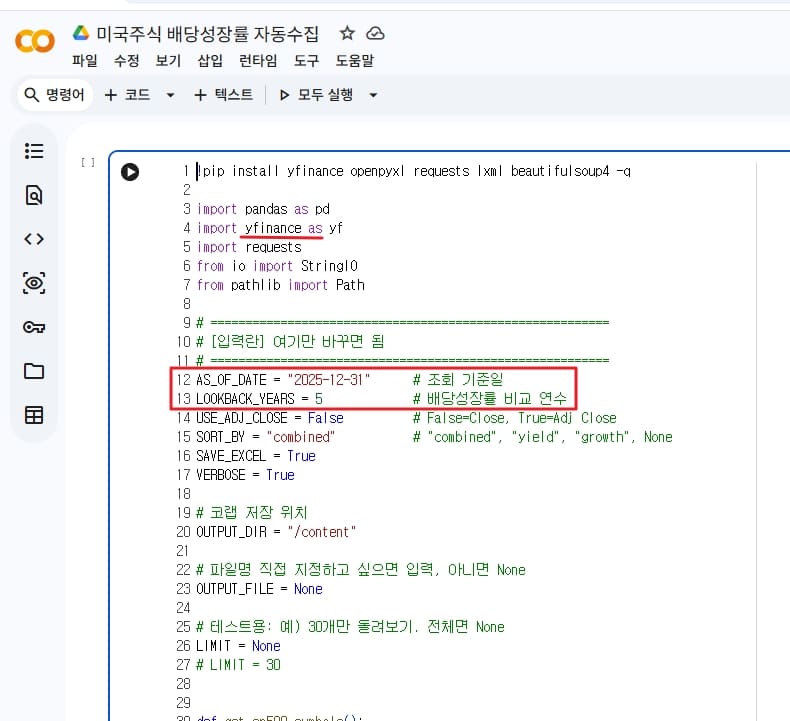Viewport: 790px width, 721px height.
Task: Click the from io import StringIO line
Action: click(277, 266)
